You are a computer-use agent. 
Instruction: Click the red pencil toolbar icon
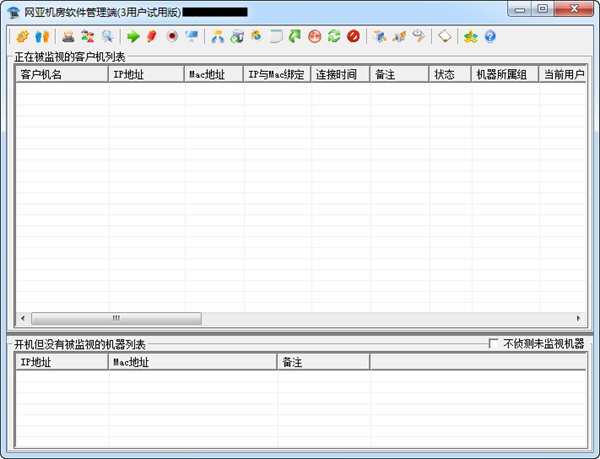[x=152, y=37]
